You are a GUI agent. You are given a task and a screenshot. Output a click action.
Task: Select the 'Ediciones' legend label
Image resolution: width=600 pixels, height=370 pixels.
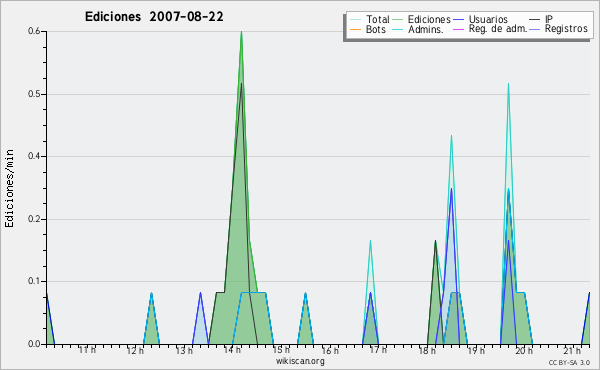click(429, 19)
